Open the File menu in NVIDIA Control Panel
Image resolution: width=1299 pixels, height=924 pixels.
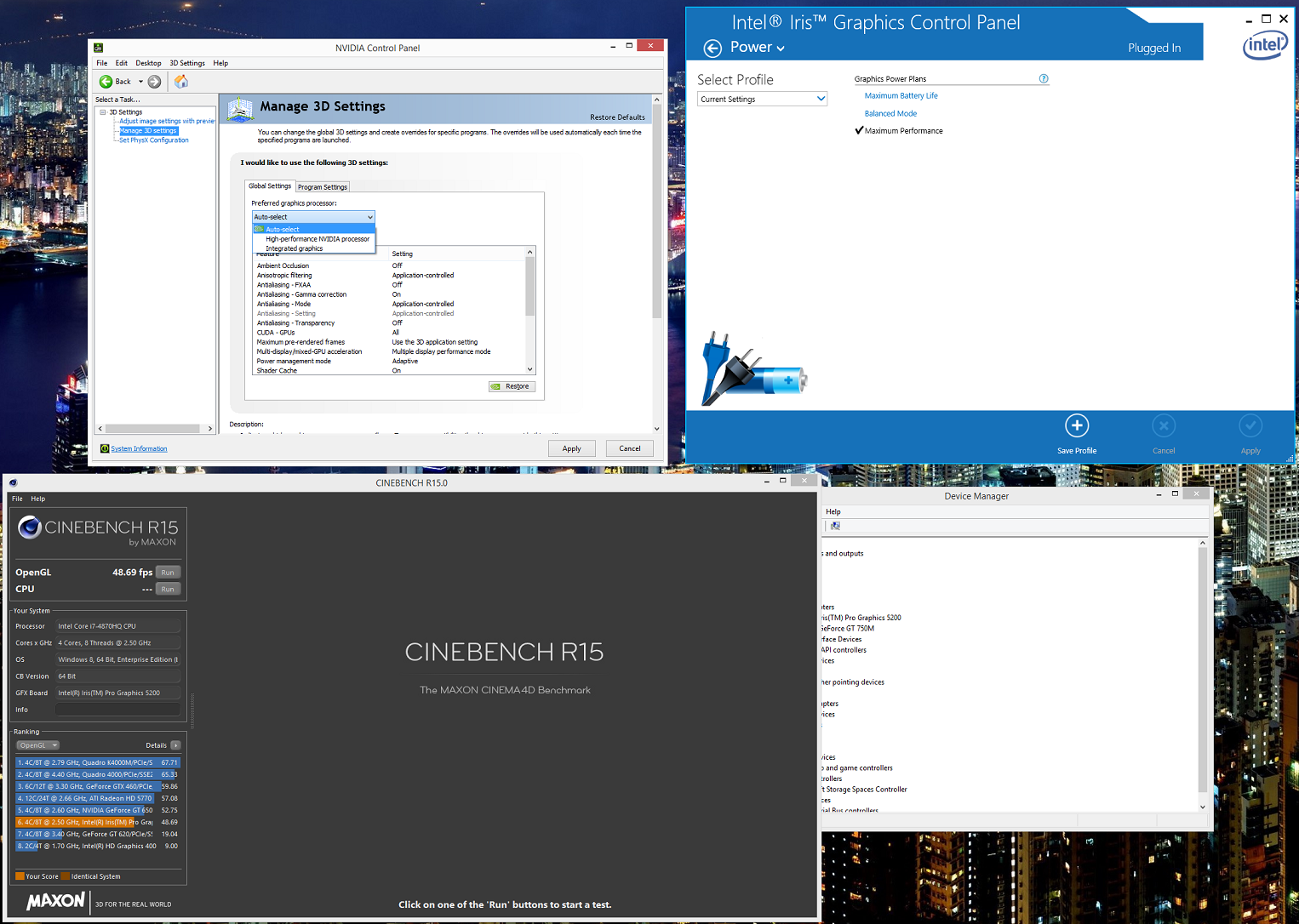pos(102,63)
